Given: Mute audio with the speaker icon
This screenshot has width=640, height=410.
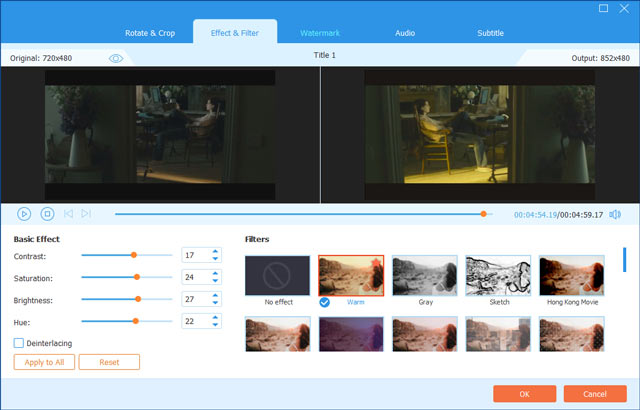Looking at the screenshot, I should click(x=615, y=215).
